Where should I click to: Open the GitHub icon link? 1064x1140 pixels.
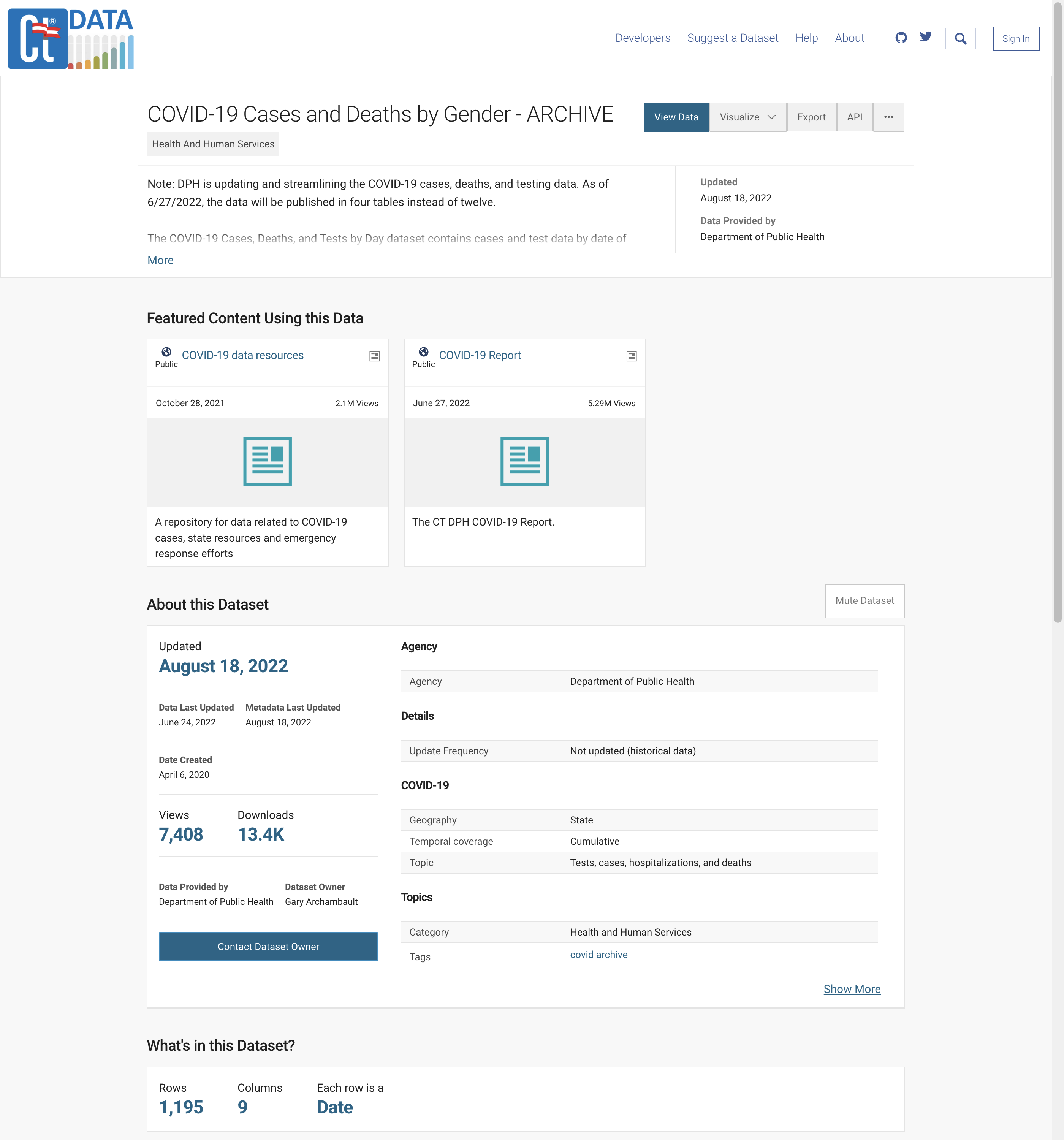(901, 38)
